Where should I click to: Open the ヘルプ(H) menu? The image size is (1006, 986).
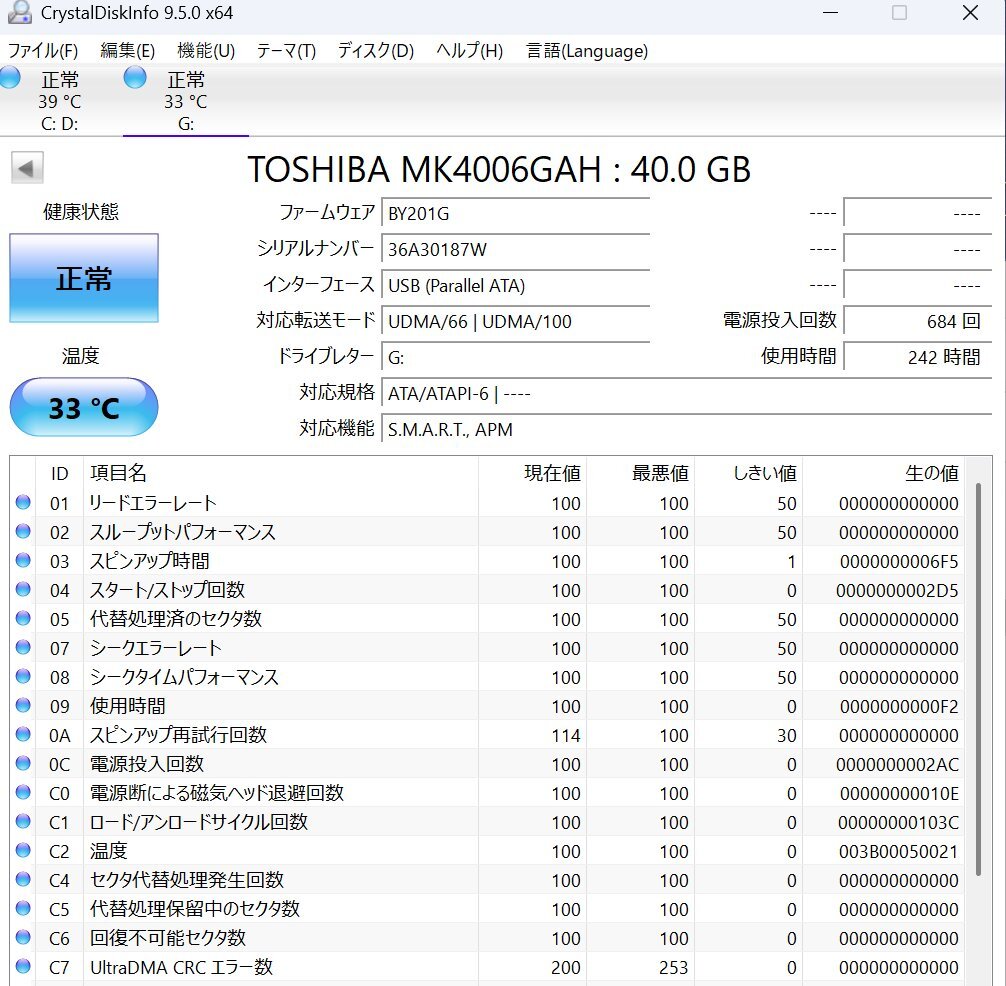pos(470,51)
